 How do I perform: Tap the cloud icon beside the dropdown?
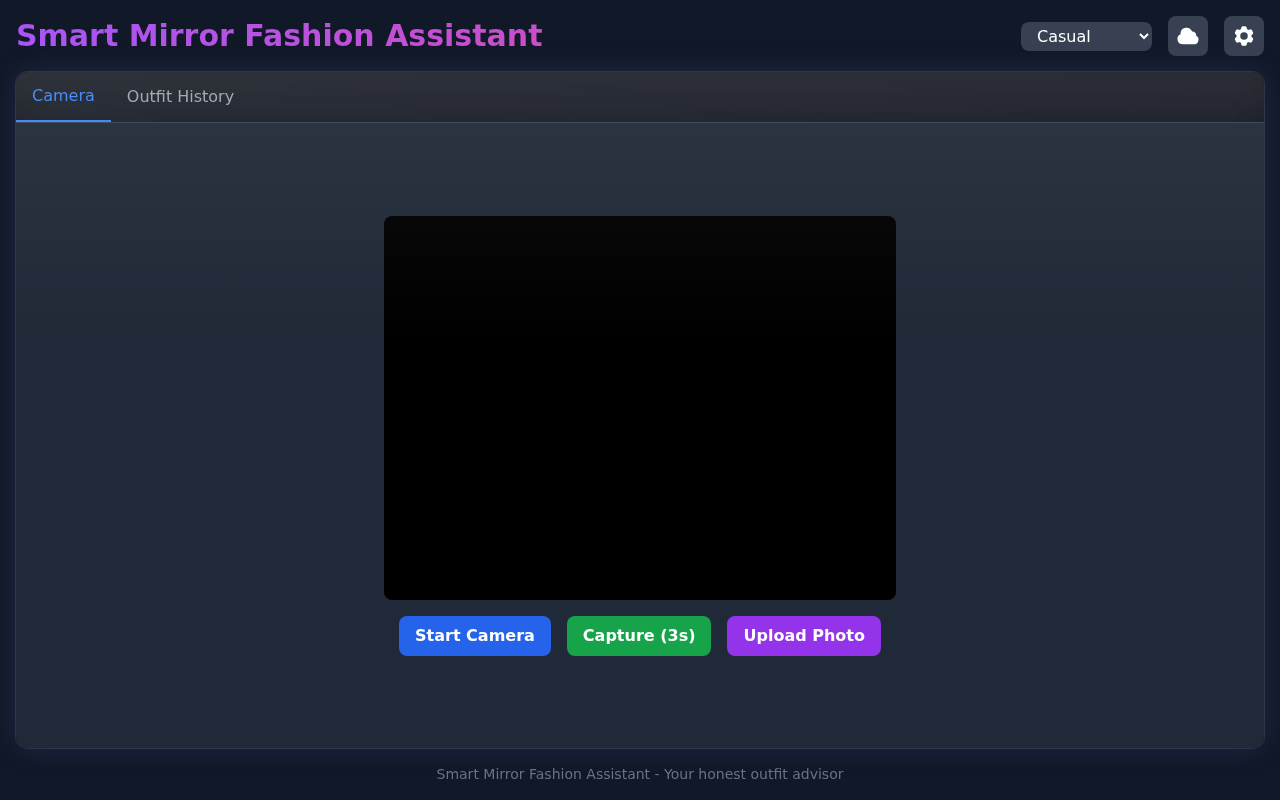point(1188,35)
